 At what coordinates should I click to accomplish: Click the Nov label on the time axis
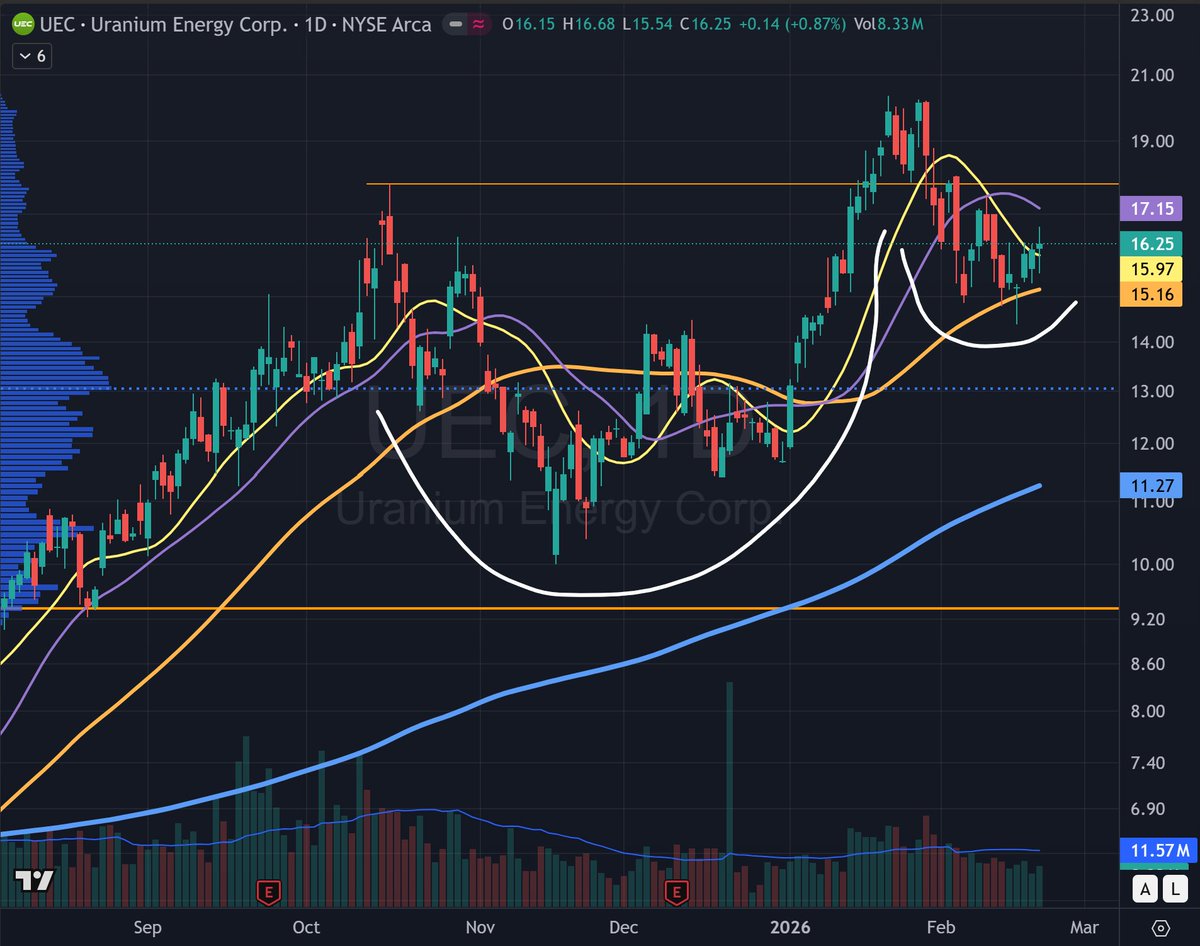[481, 926]
